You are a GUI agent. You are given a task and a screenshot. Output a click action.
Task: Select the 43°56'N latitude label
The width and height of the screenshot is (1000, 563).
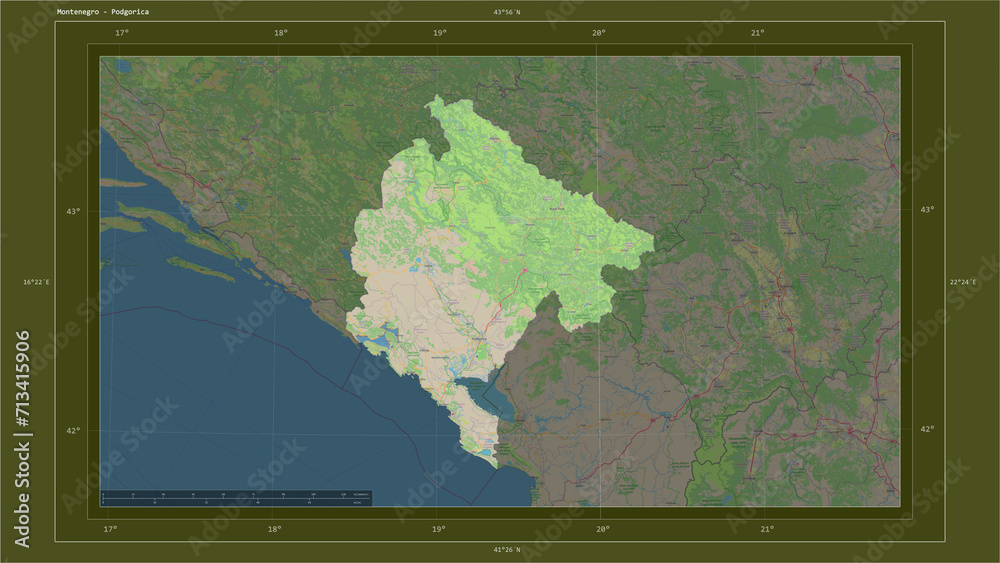[506, 12]
